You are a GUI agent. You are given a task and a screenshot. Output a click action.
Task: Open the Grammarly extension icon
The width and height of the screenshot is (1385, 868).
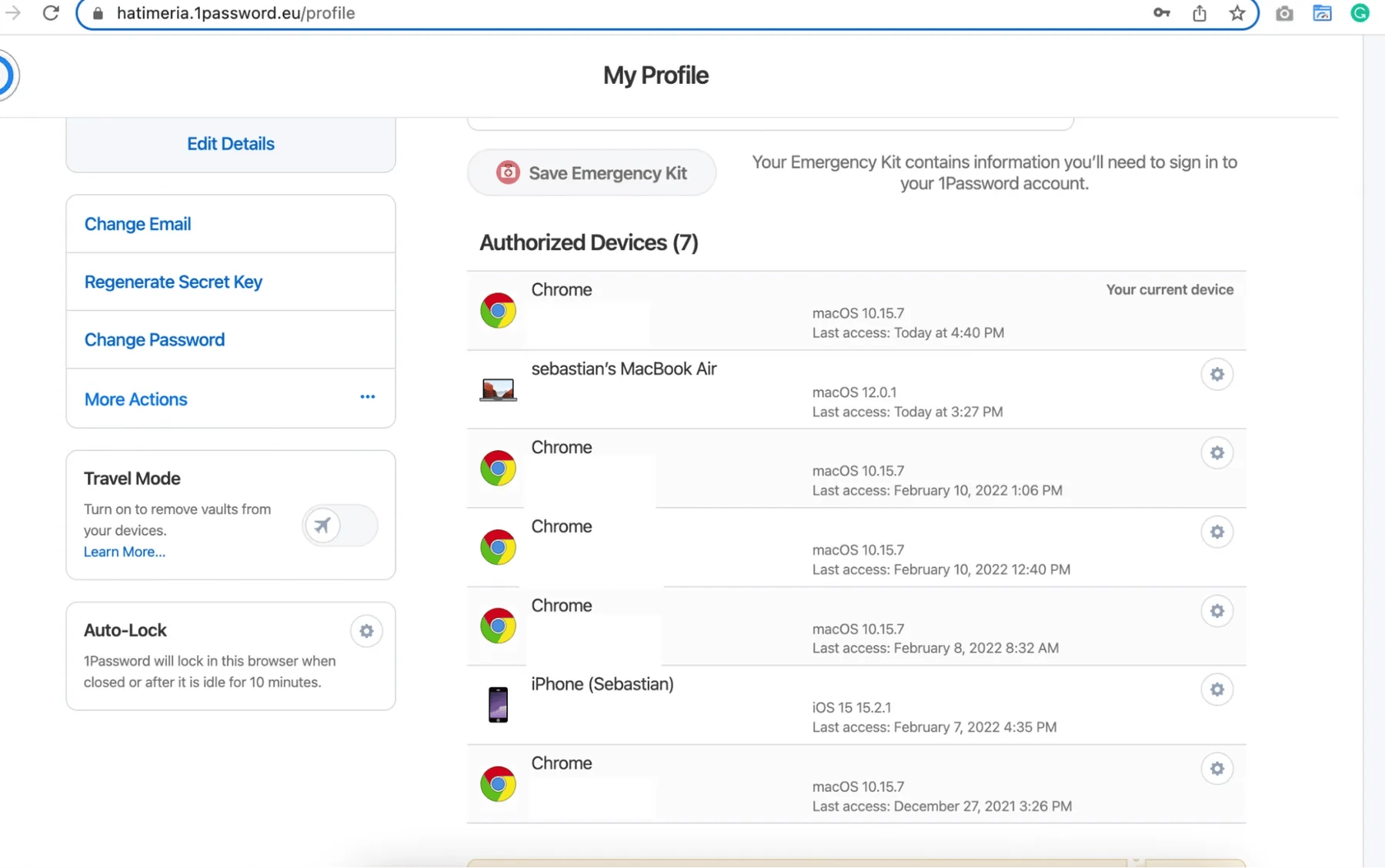click(1360, 13)
